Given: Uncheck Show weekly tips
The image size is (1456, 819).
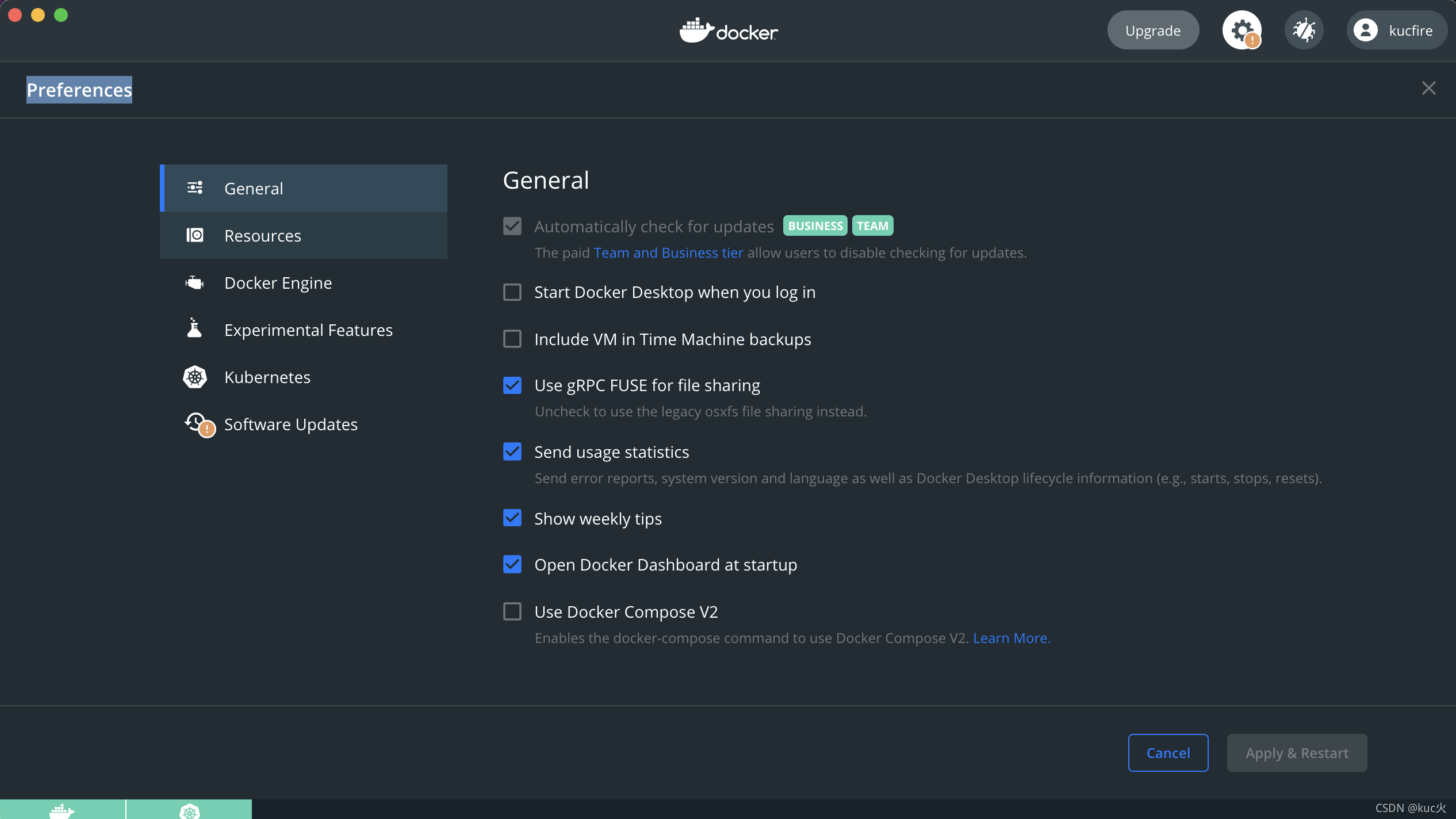Looking at the screenshot, I should point(512,518).
